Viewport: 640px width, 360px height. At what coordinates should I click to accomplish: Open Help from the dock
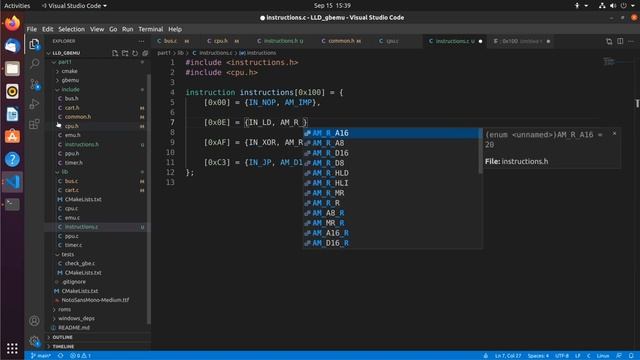[x=12, y=159]
